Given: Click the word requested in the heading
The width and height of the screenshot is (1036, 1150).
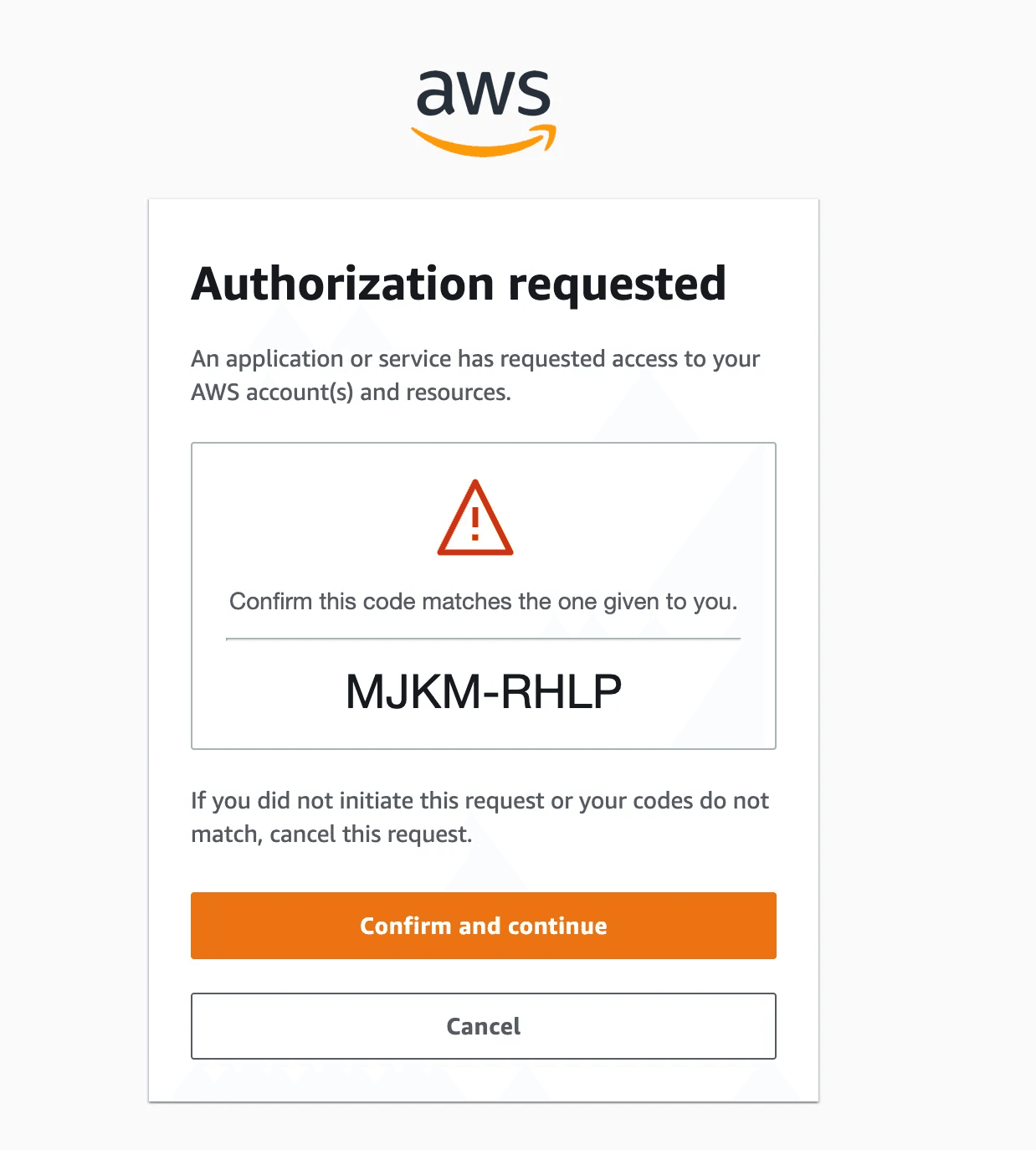Looking at the screenshot, I should point(618,285).
